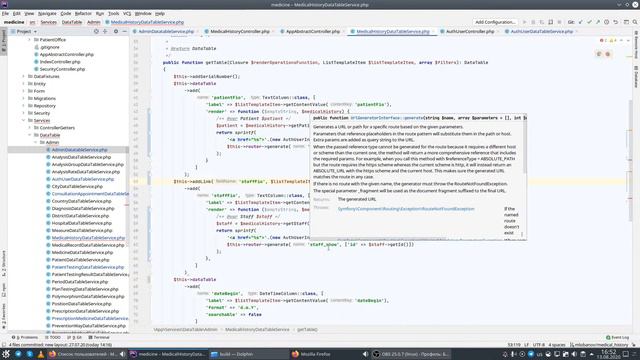Click the locate file target icon in Project panel
This screenshot has width=640, height=360.
point(96,31)
